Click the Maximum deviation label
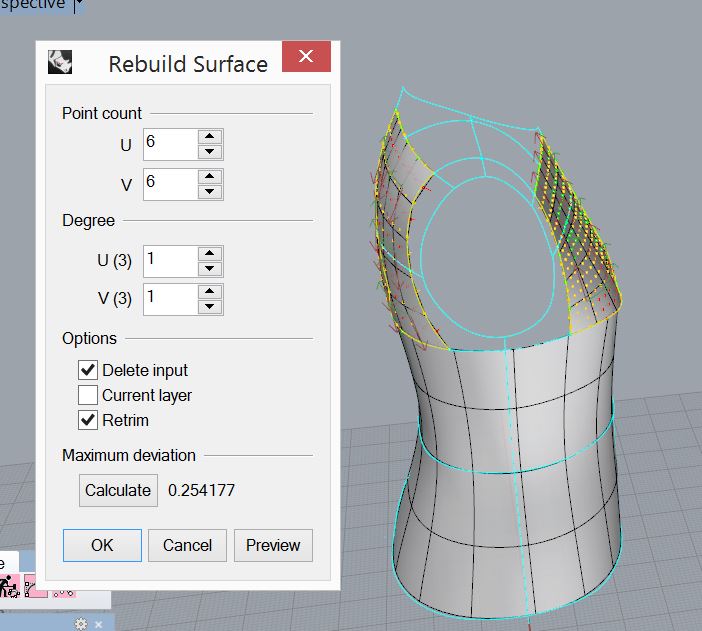Screen dimensions: 702x631 coord(128,455)
